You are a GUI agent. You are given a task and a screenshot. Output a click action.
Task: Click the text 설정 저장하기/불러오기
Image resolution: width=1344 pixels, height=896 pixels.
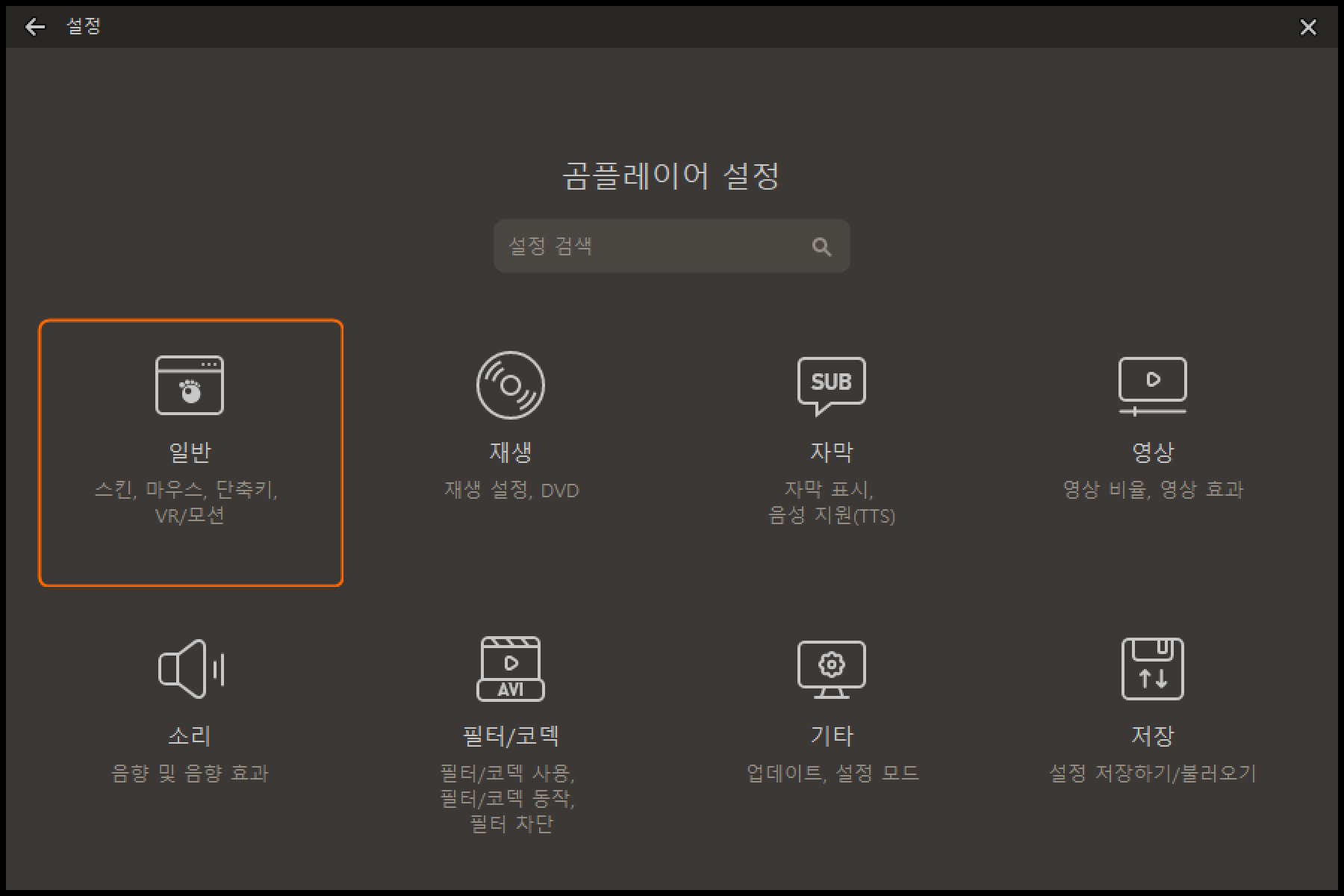click(x=1153, y=773)
